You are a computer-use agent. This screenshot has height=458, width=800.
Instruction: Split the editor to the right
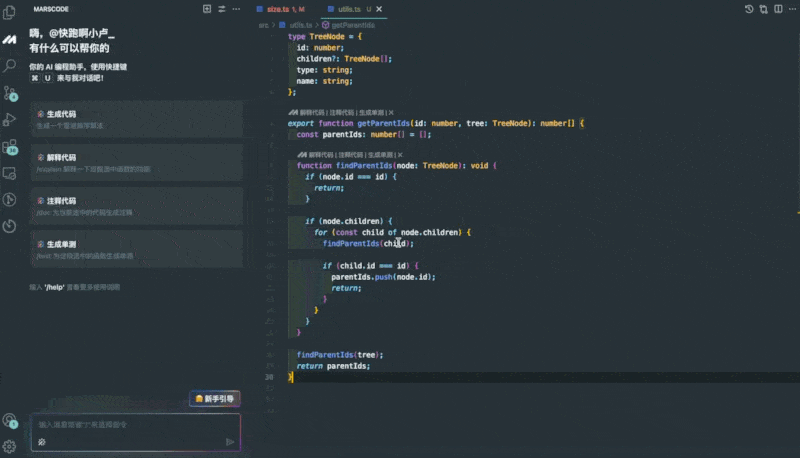pos(778,9)
